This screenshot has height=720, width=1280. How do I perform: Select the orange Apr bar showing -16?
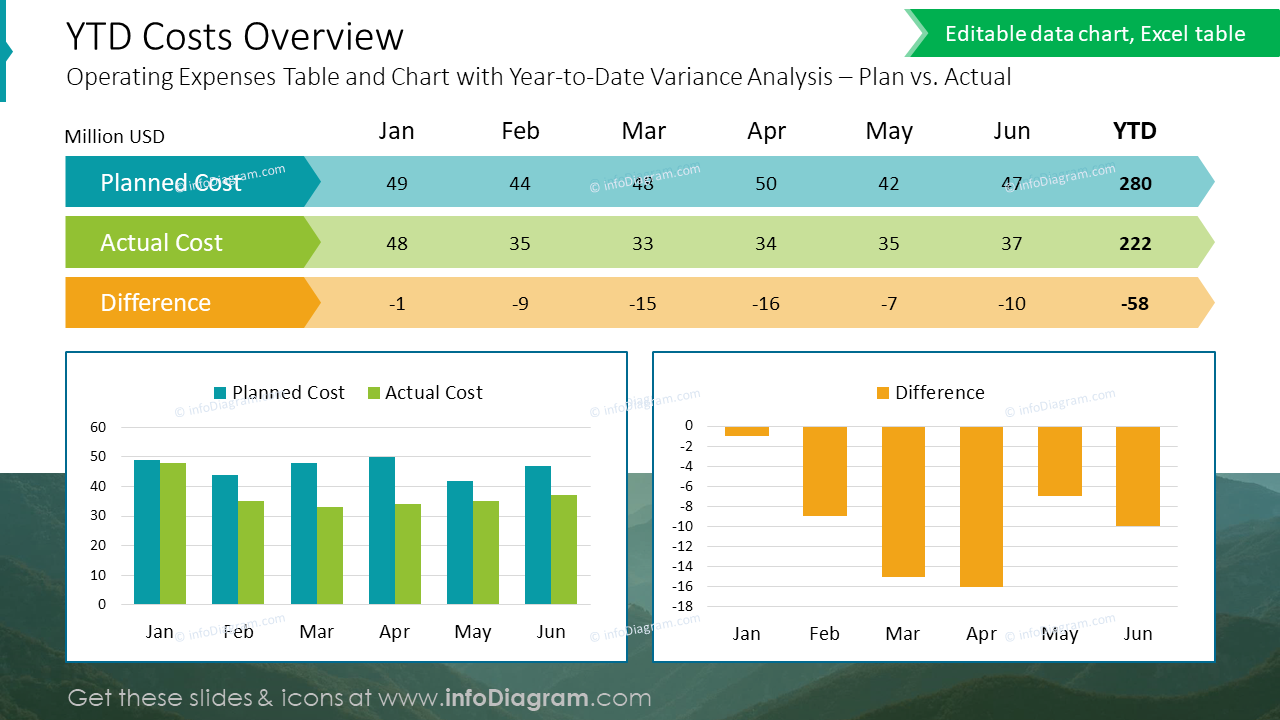[x=981, y=505]
